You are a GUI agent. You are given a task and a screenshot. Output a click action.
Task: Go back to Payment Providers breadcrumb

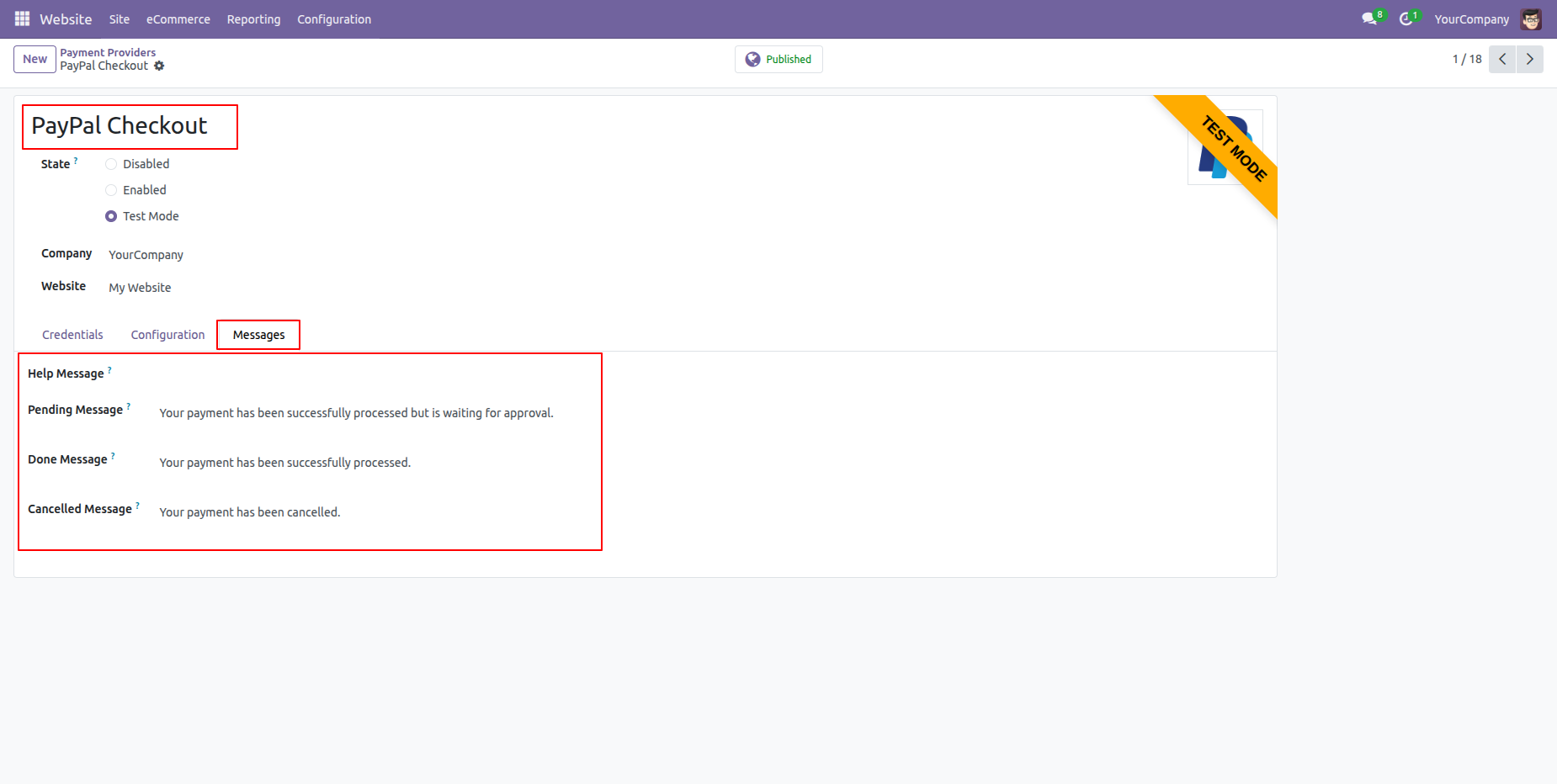108,52
